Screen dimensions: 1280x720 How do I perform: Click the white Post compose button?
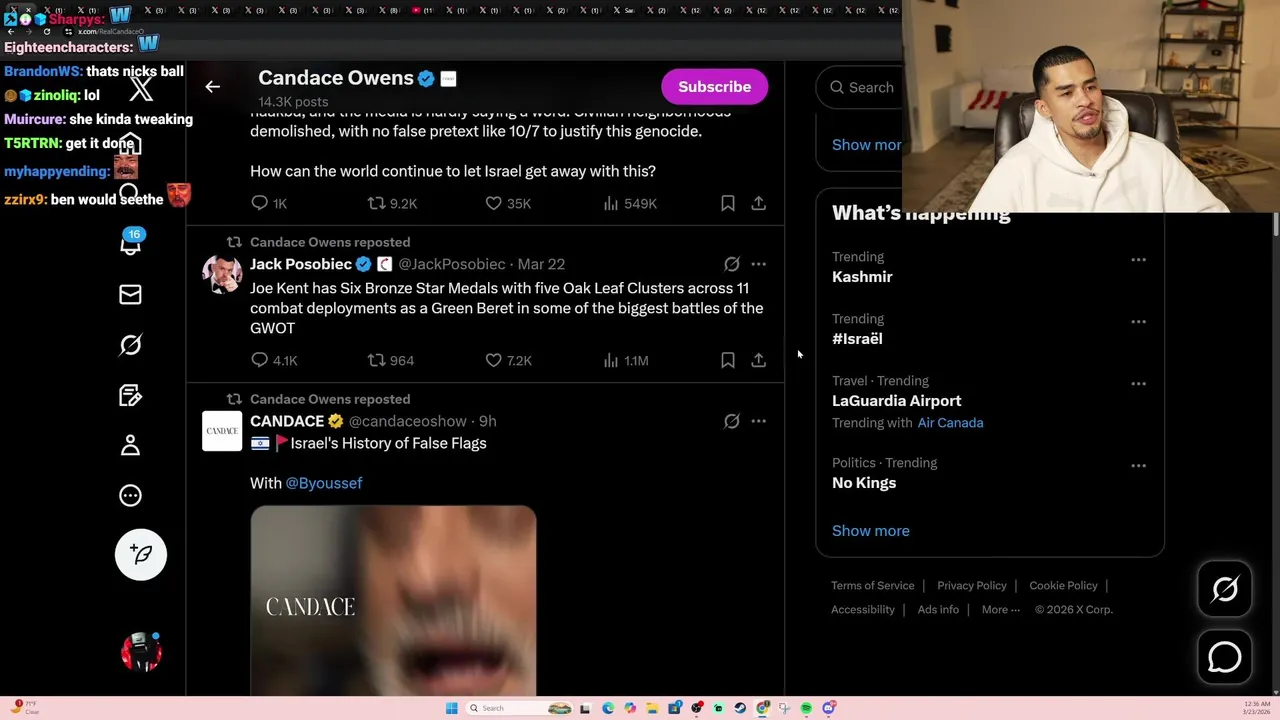[141, 554]
